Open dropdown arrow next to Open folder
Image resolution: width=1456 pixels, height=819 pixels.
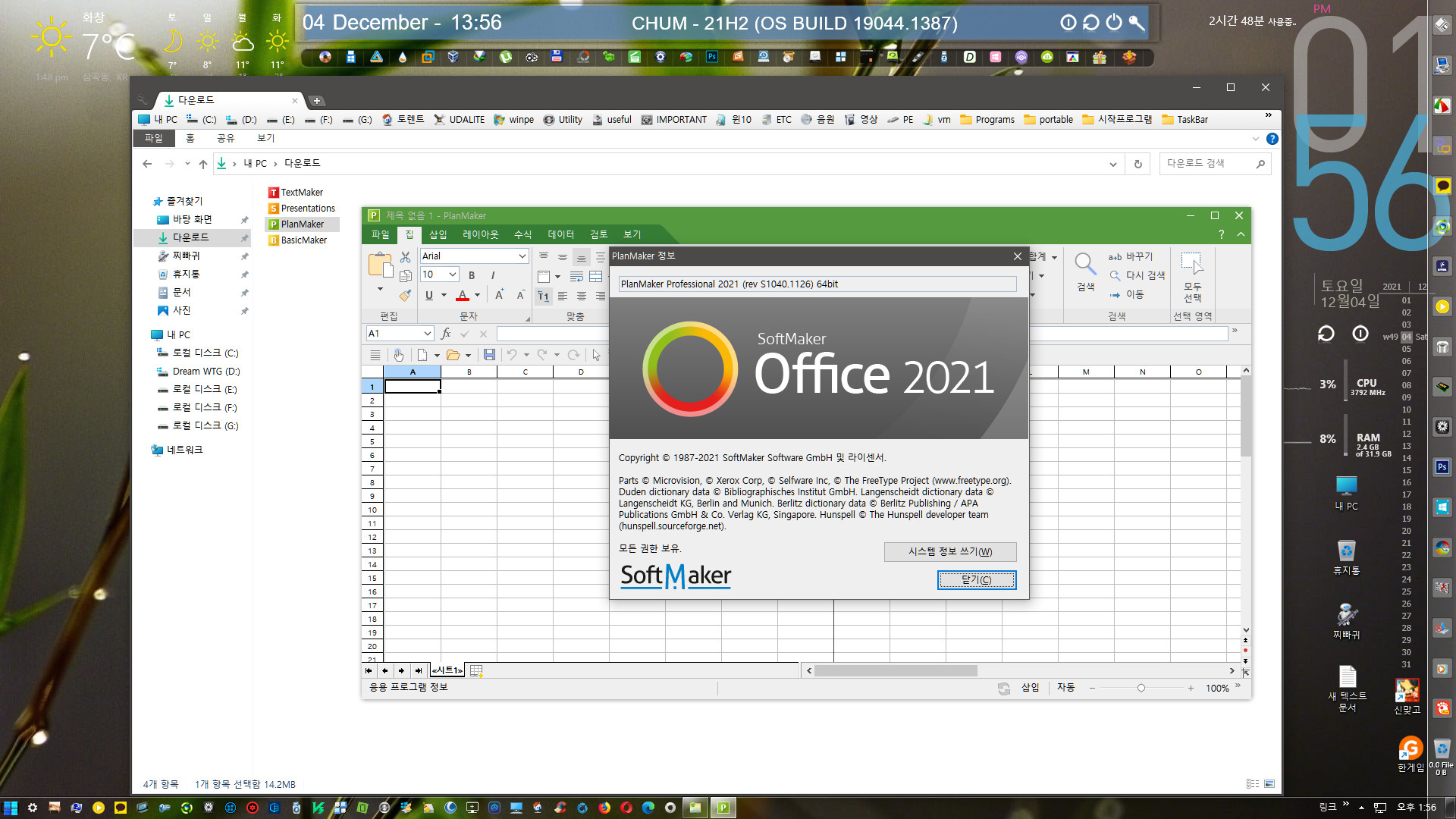[468, 355]
